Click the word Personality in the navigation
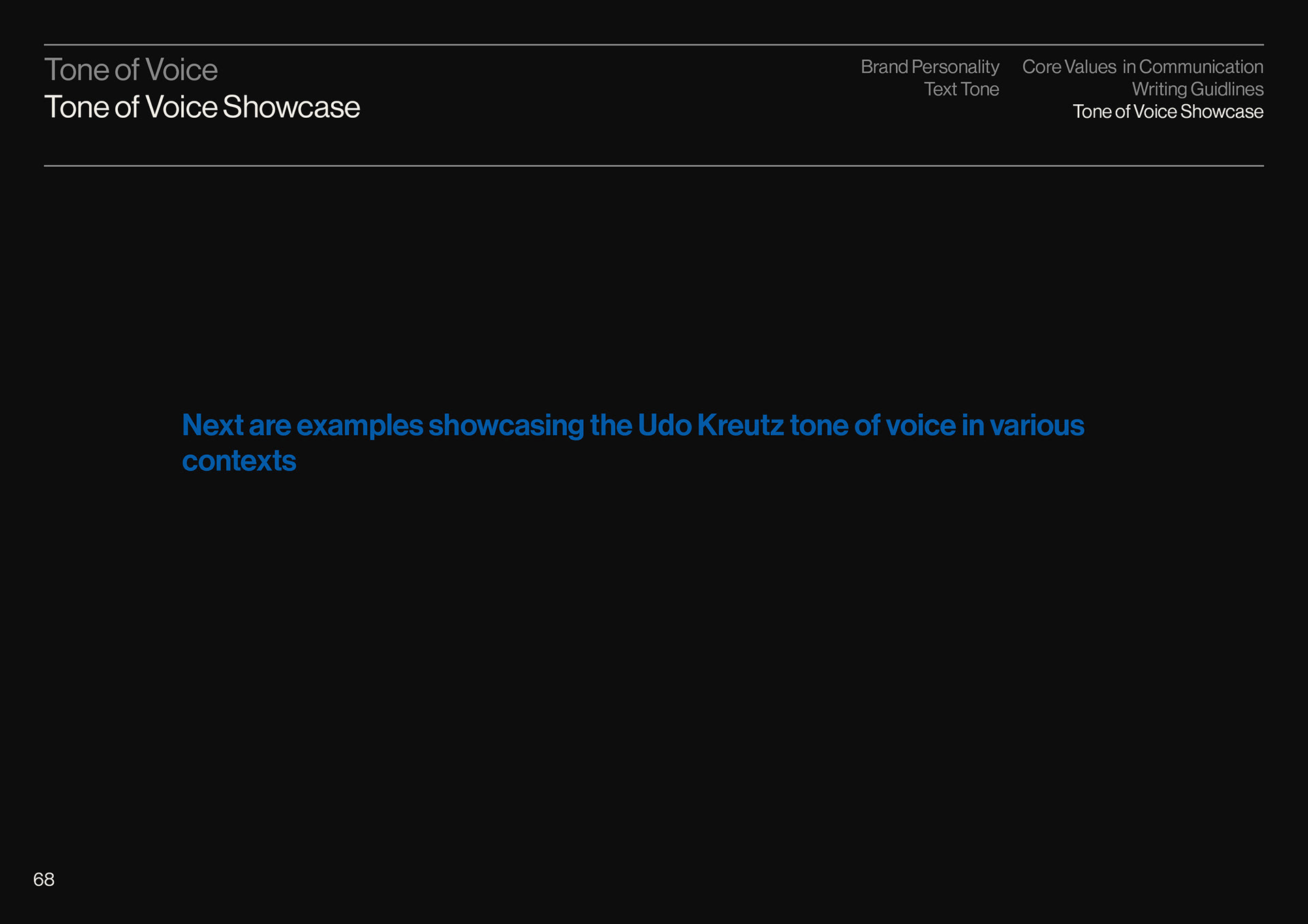Image resolution: width=1308 pixels, height=924 pixels. click(x=955, y=67)
